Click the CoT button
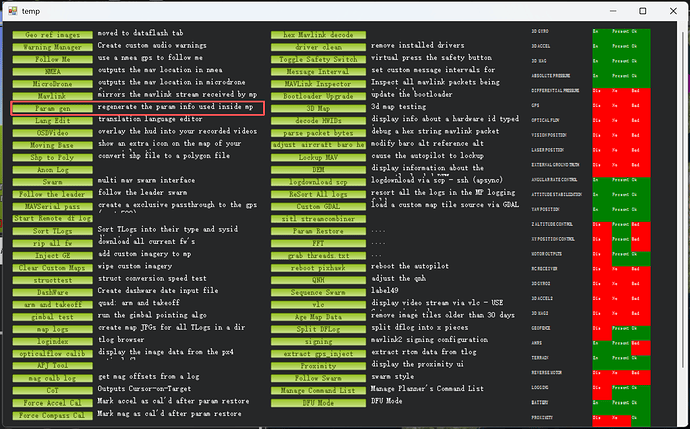The height and width of the screenshot is (429, 690). point(52,391)
